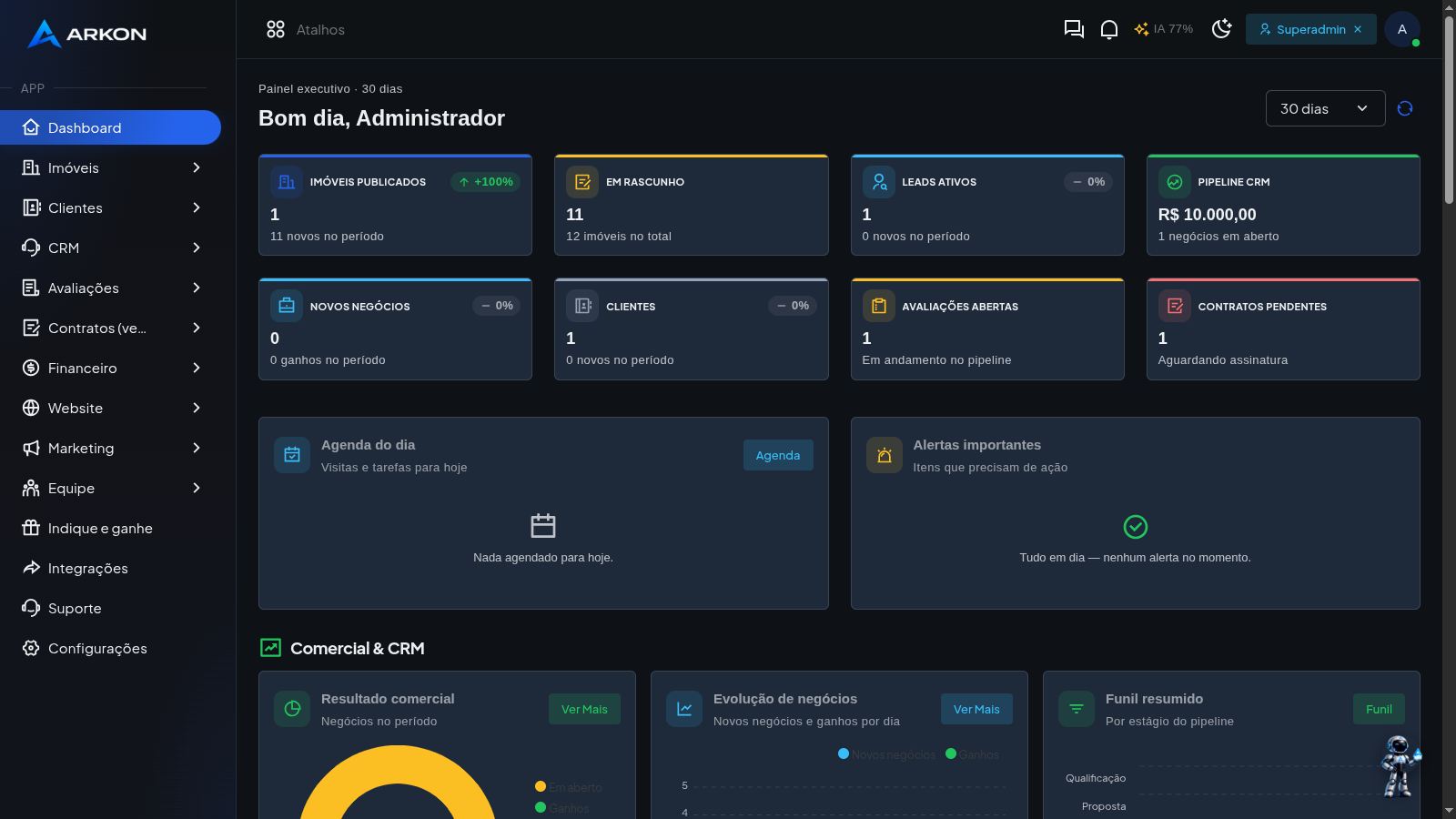This screenshot has width=1456, height=819.
Task: Open the user avatar A menu
Action: pyautogui.click(x=1402, y=29)
